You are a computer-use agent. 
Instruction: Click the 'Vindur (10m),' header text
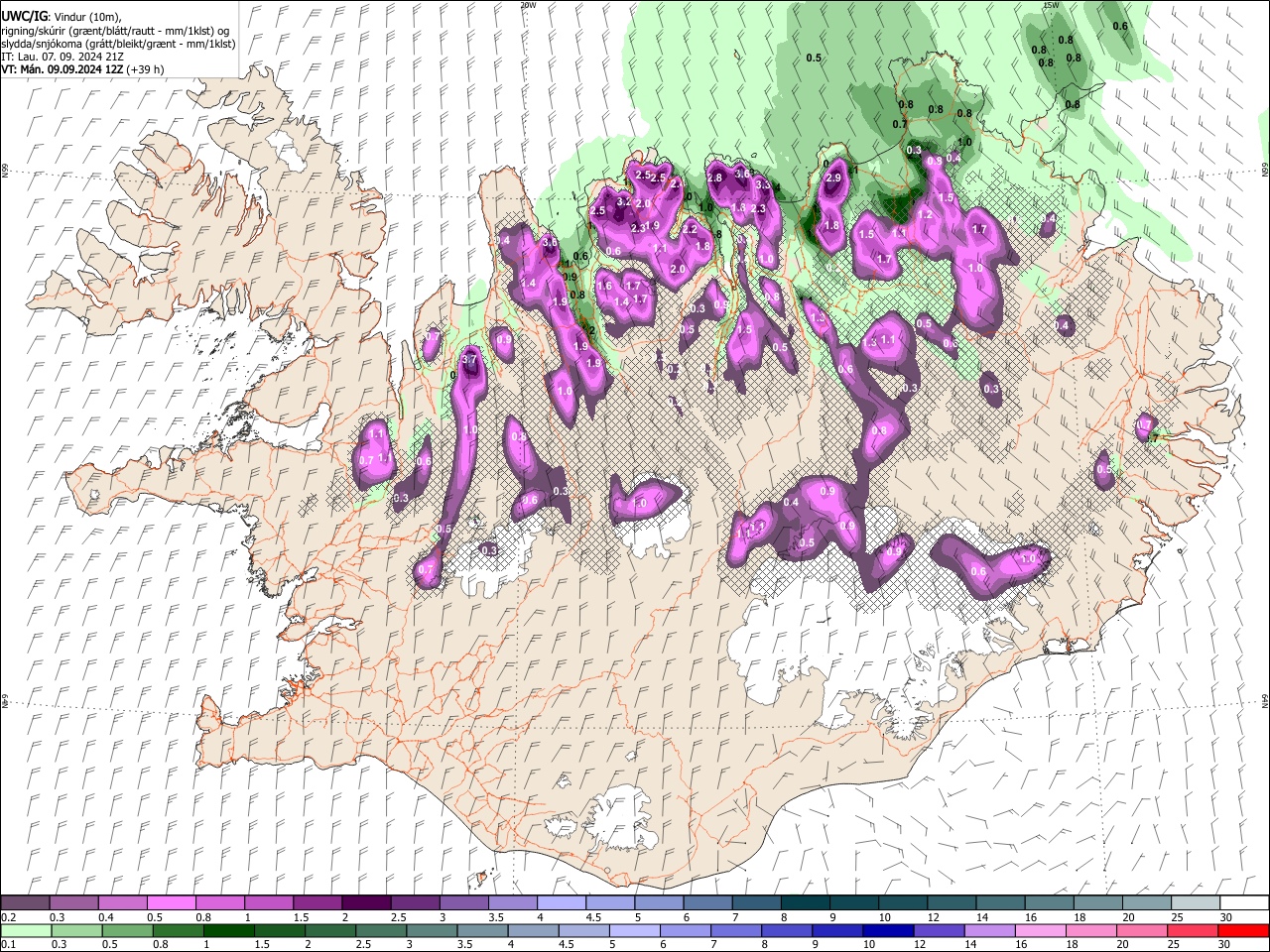click(x=86, y=17)
